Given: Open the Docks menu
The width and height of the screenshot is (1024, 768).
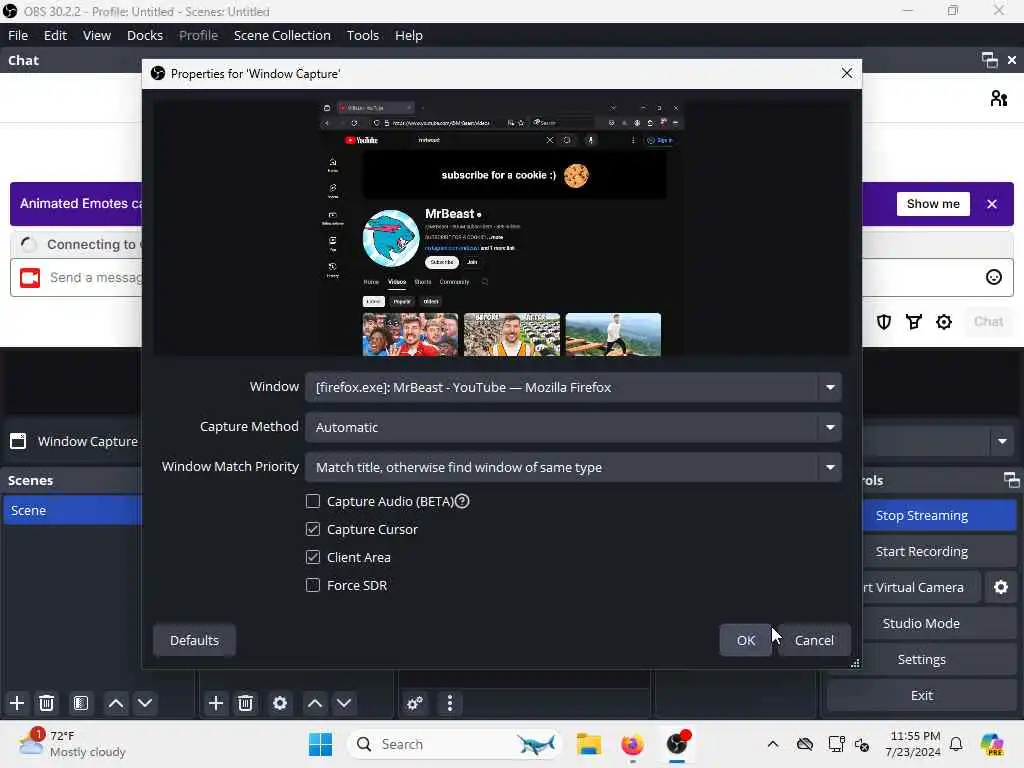Looking at the screenshot, I should [145, 35].
